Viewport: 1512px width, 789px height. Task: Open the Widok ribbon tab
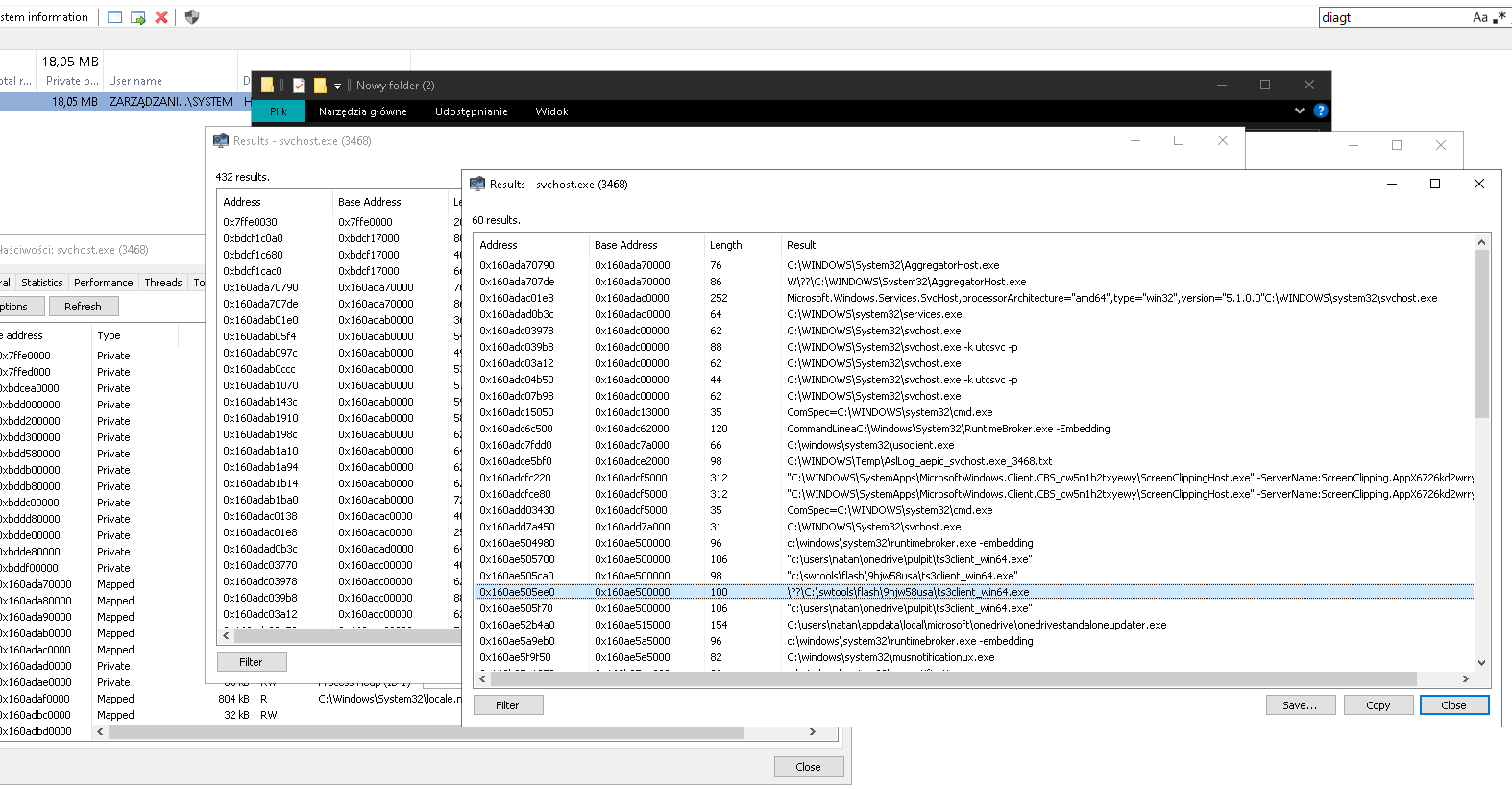pos(551,111)
